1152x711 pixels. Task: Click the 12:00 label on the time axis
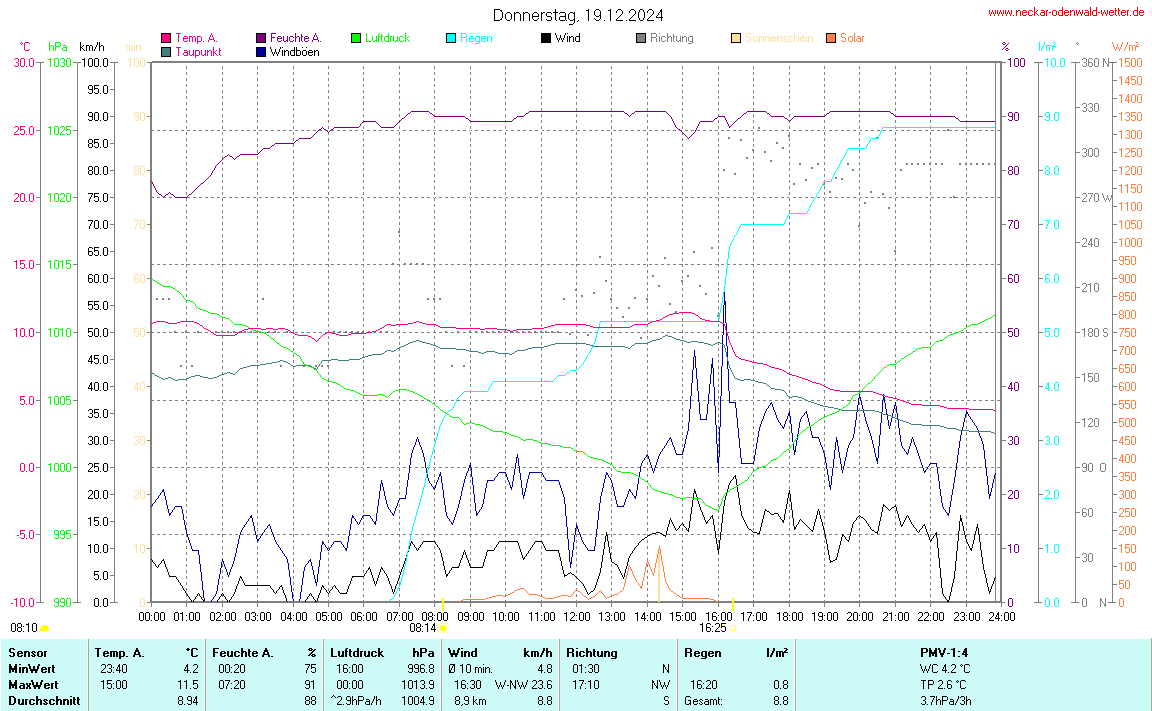pos(576,617)
